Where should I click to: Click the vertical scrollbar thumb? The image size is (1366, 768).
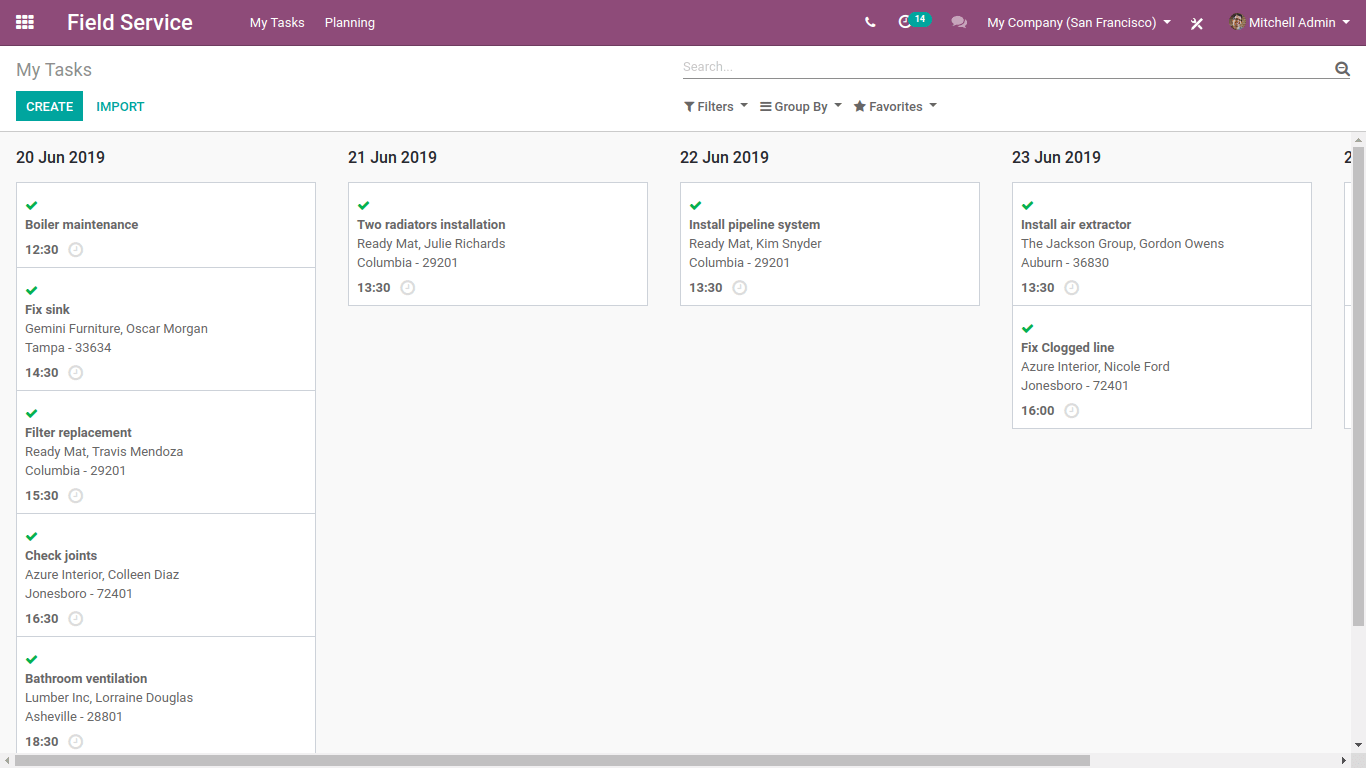pos(1358,387)
